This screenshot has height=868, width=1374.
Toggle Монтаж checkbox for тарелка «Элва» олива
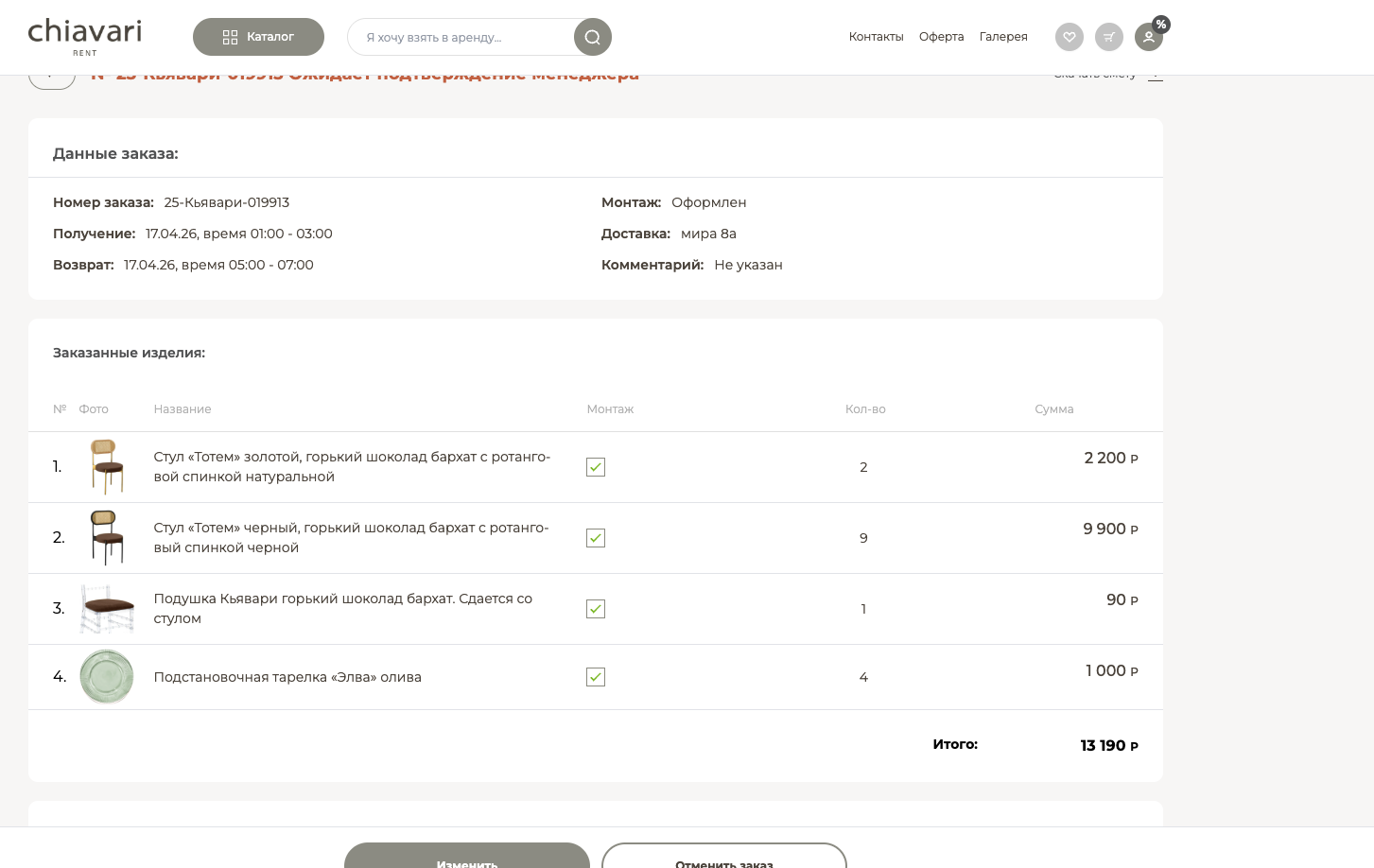coord(596,677)
